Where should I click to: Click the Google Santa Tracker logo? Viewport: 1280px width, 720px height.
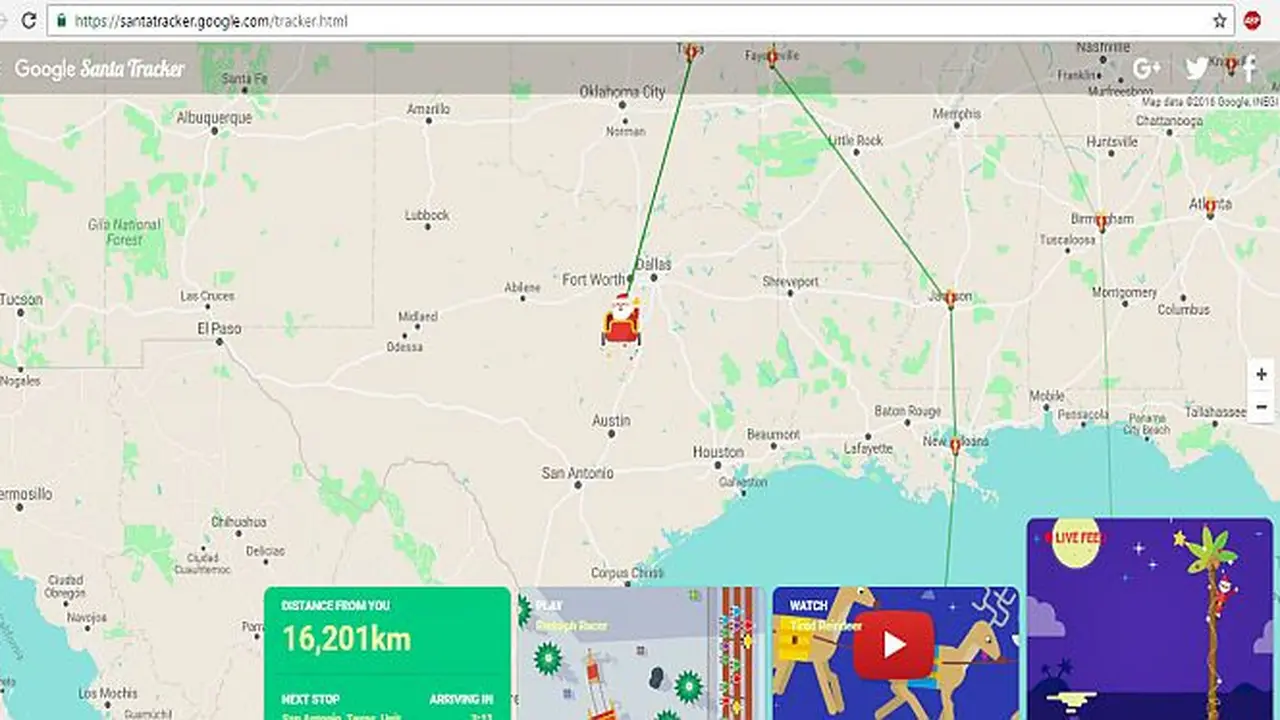(99, 69)
